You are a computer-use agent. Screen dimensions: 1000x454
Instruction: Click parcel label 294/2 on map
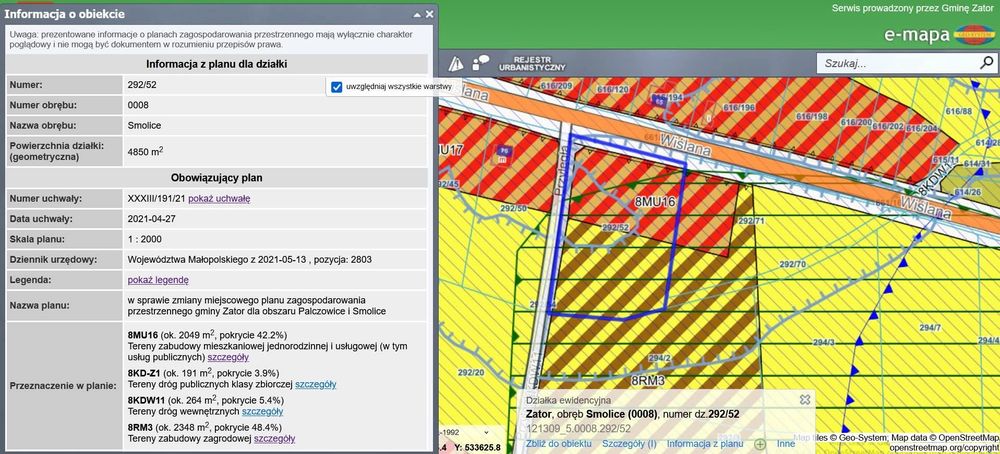pos(659,358)
